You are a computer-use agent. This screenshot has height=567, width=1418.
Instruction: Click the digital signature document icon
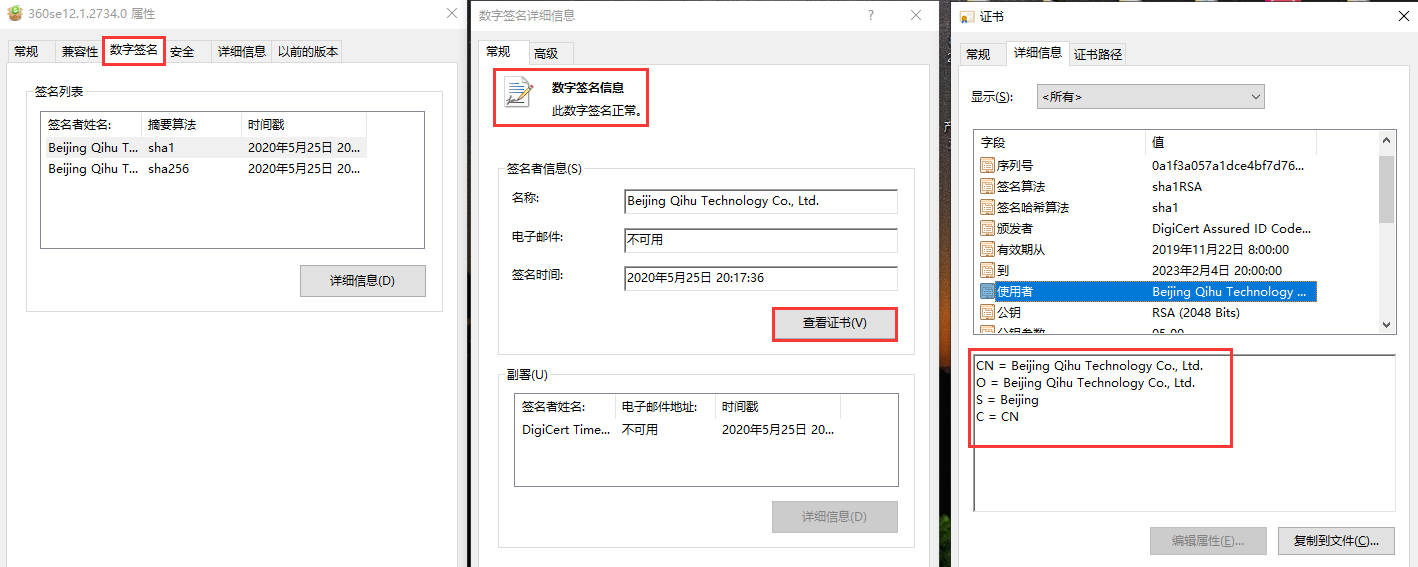point(519,91)
